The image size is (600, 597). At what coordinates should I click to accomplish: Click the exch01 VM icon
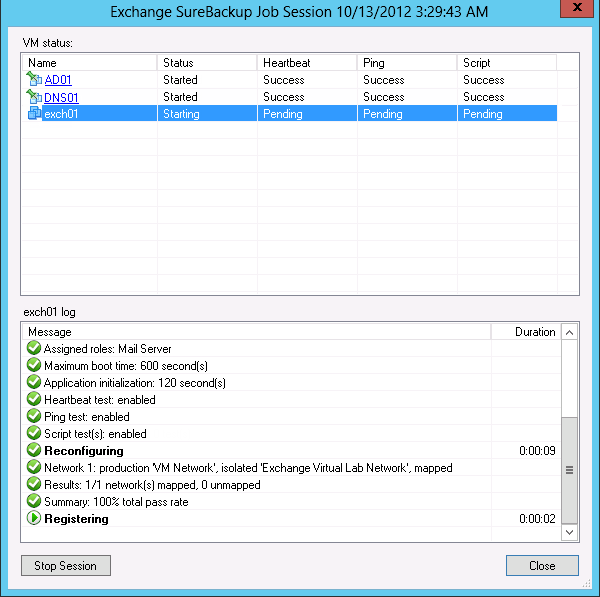tap(35, 113)
